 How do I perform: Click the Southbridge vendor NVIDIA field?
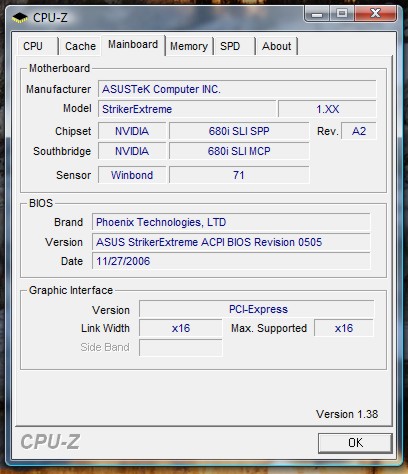(132, 151)
